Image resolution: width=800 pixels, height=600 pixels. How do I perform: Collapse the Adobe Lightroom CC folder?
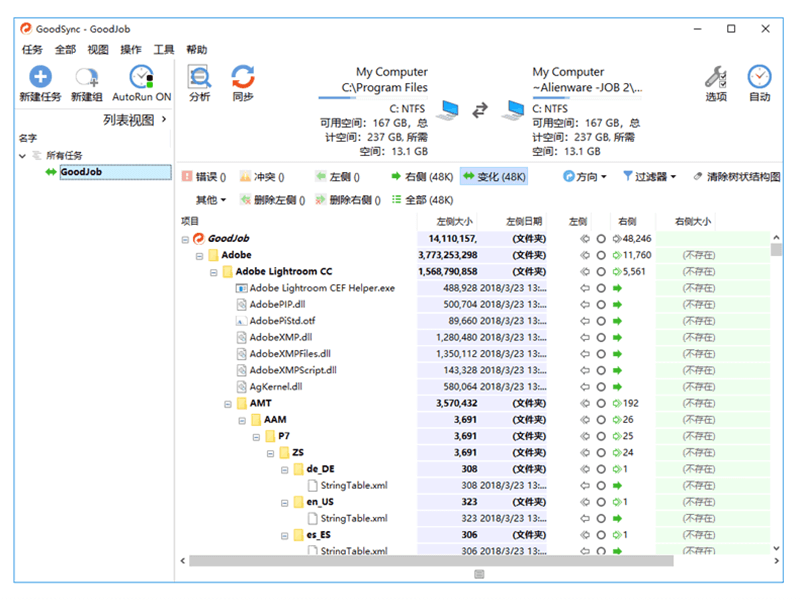(x=214, y=270)
